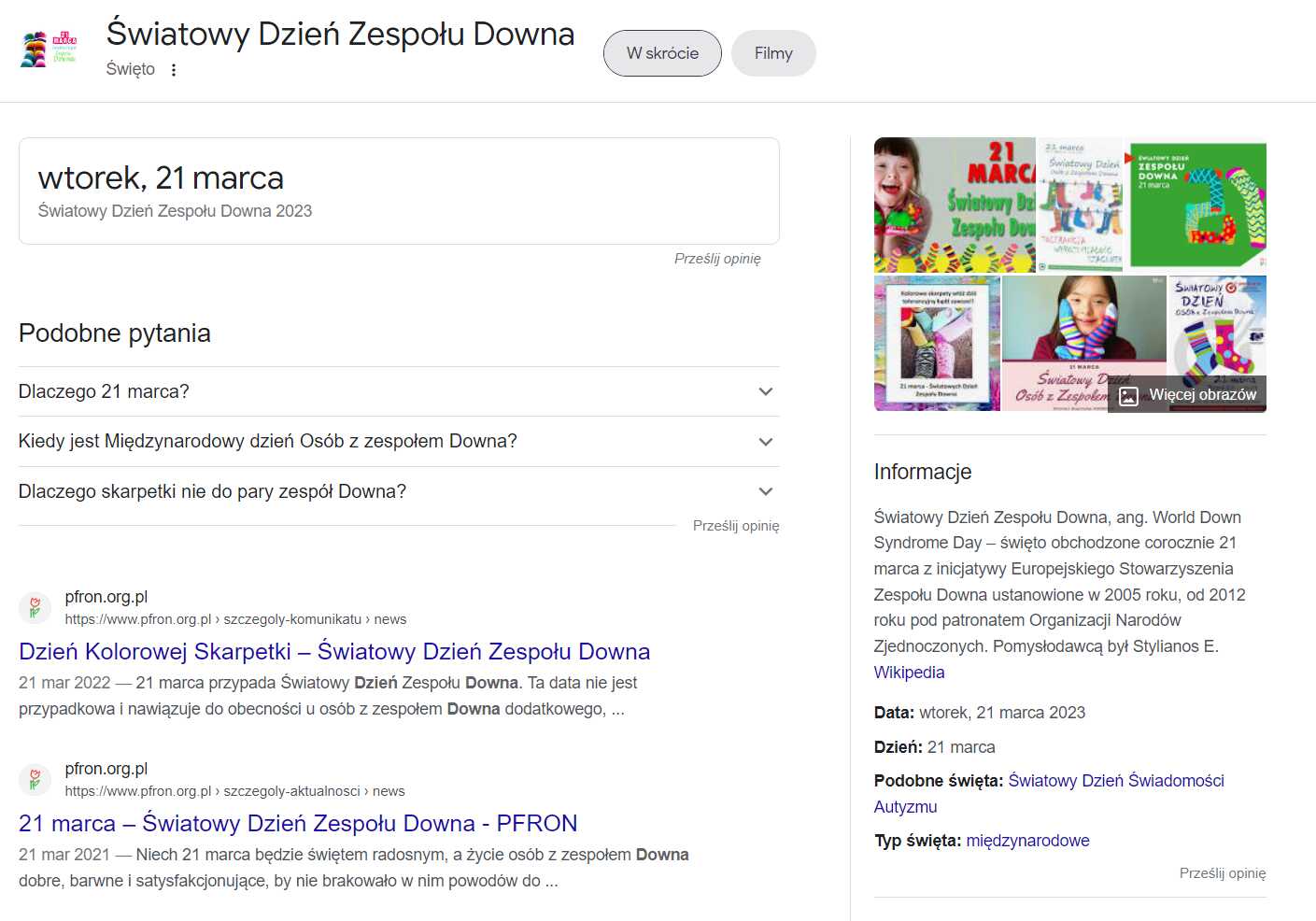Viewport: 1316px width, 921px height.
Task: Click the Podobne pytania heading
Action: point(115,333)
